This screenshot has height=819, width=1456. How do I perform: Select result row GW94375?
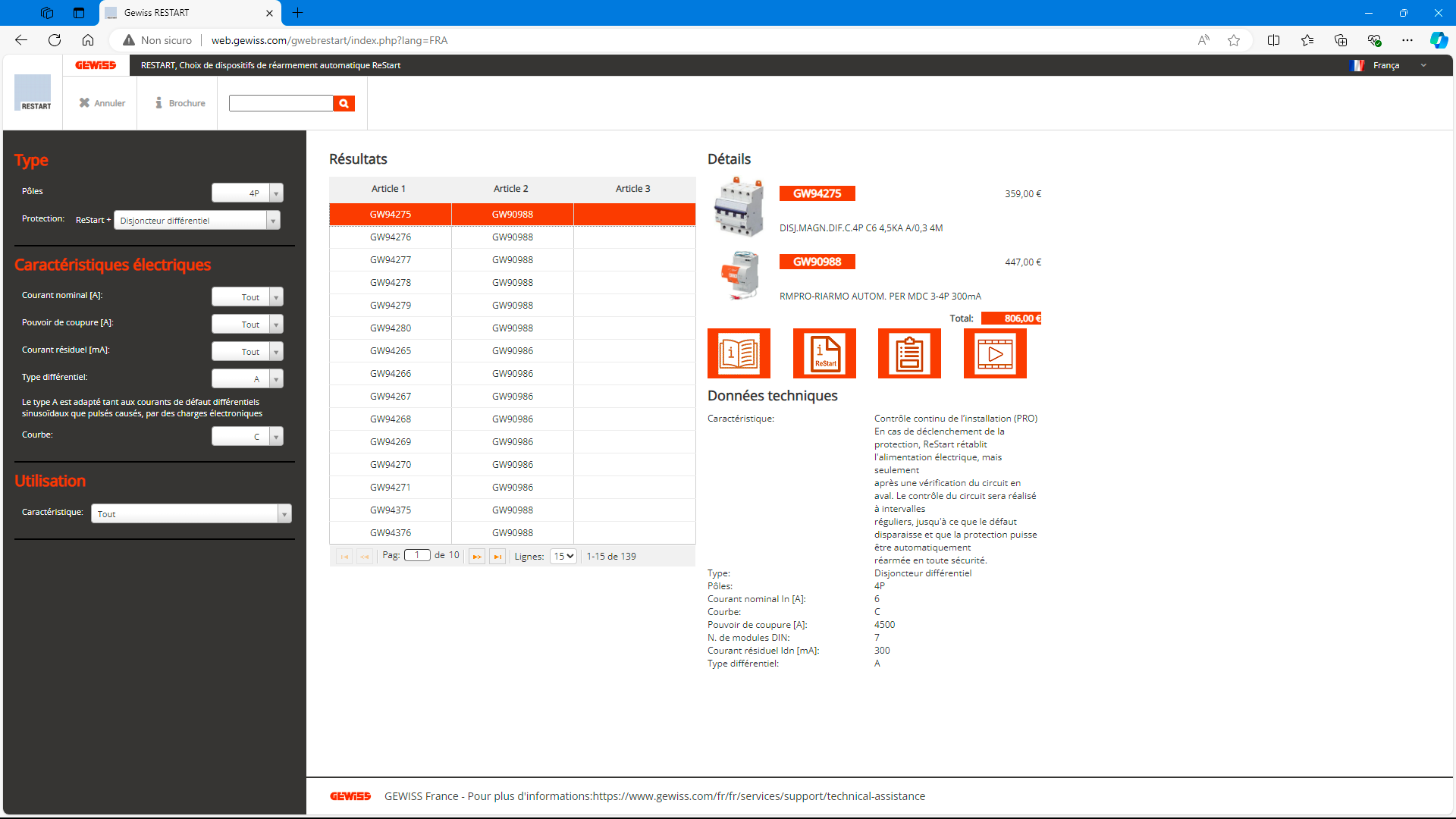(513, 510)
